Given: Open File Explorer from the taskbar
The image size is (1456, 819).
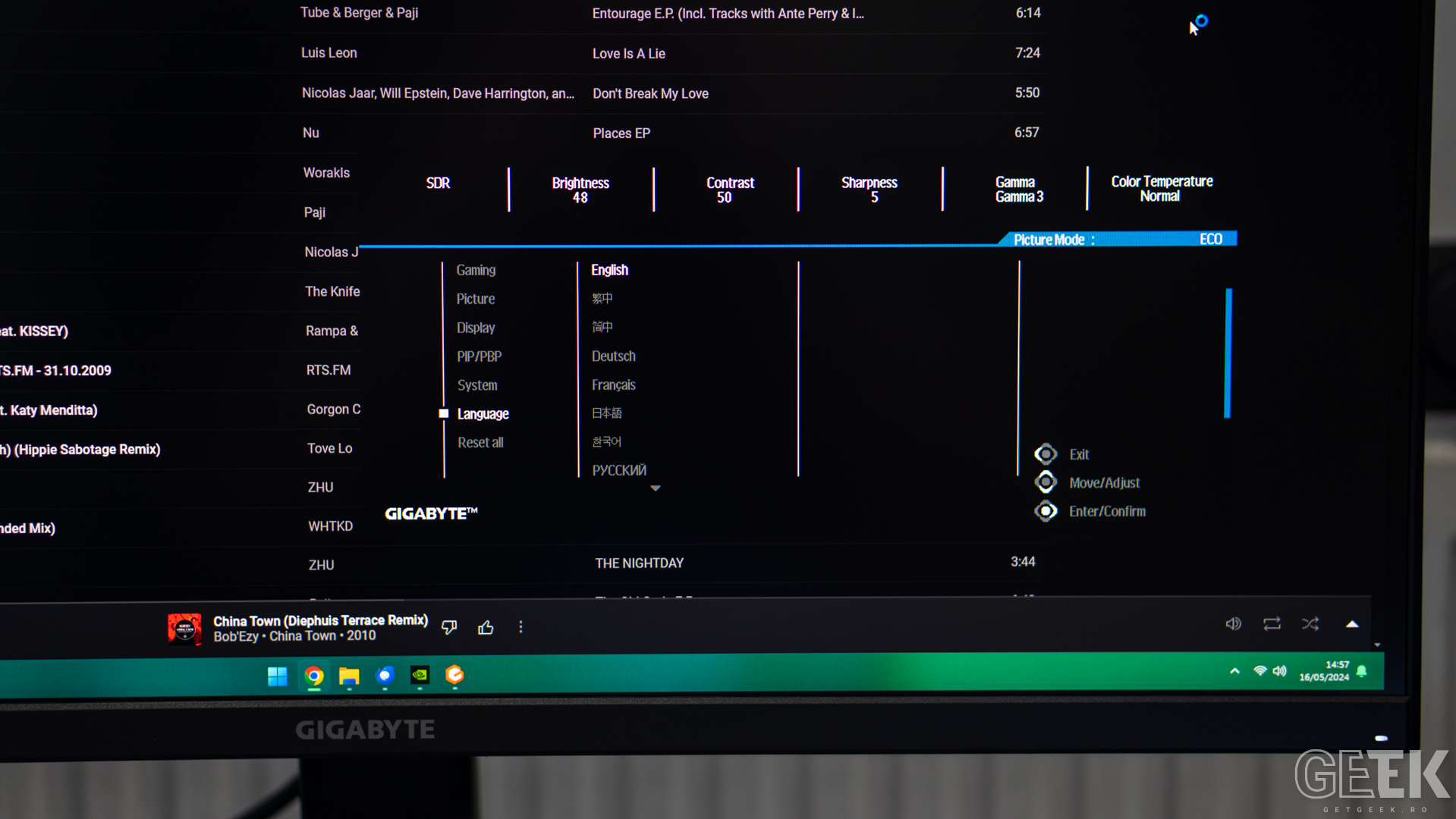Looking at the screenshot, I should click(349, 676).
